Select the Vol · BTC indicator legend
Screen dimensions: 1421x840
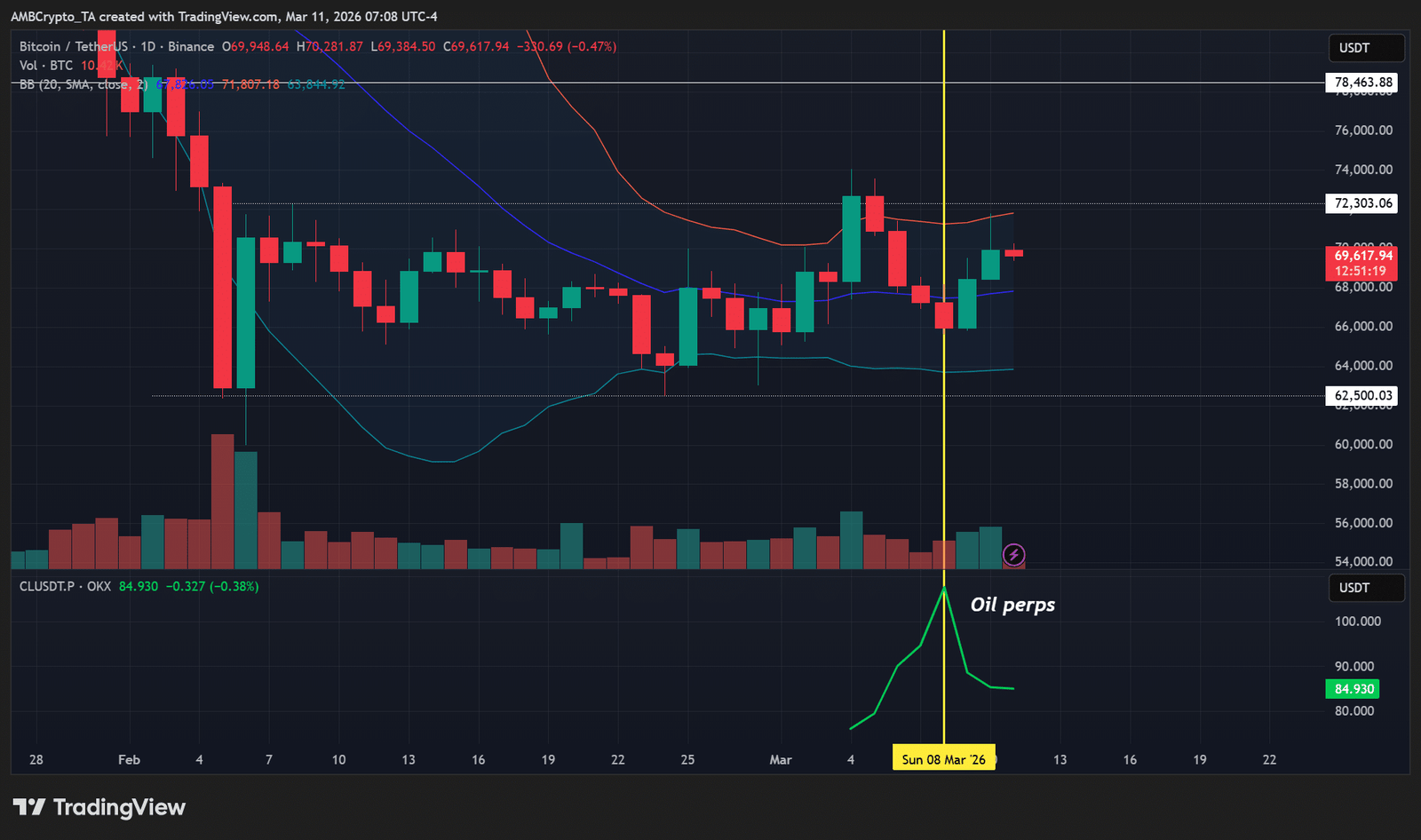46,66
